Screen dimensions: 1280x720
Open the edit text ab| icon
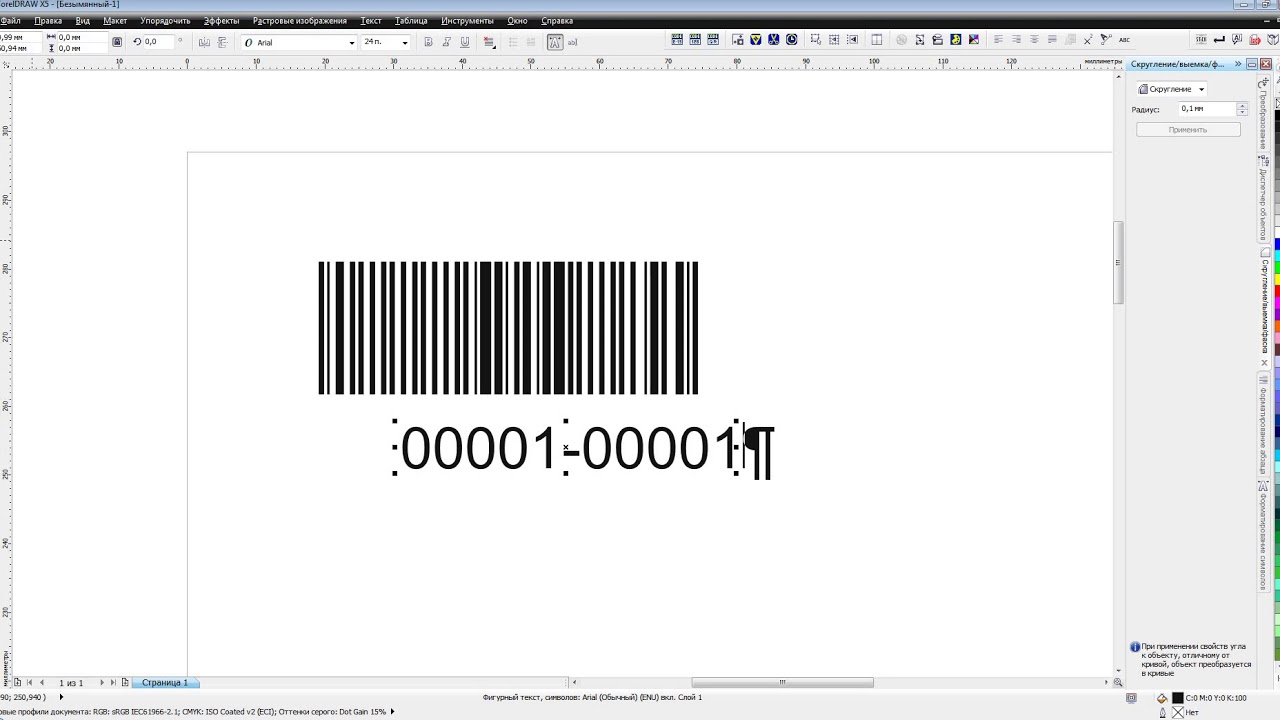click(x=573, y=42)
